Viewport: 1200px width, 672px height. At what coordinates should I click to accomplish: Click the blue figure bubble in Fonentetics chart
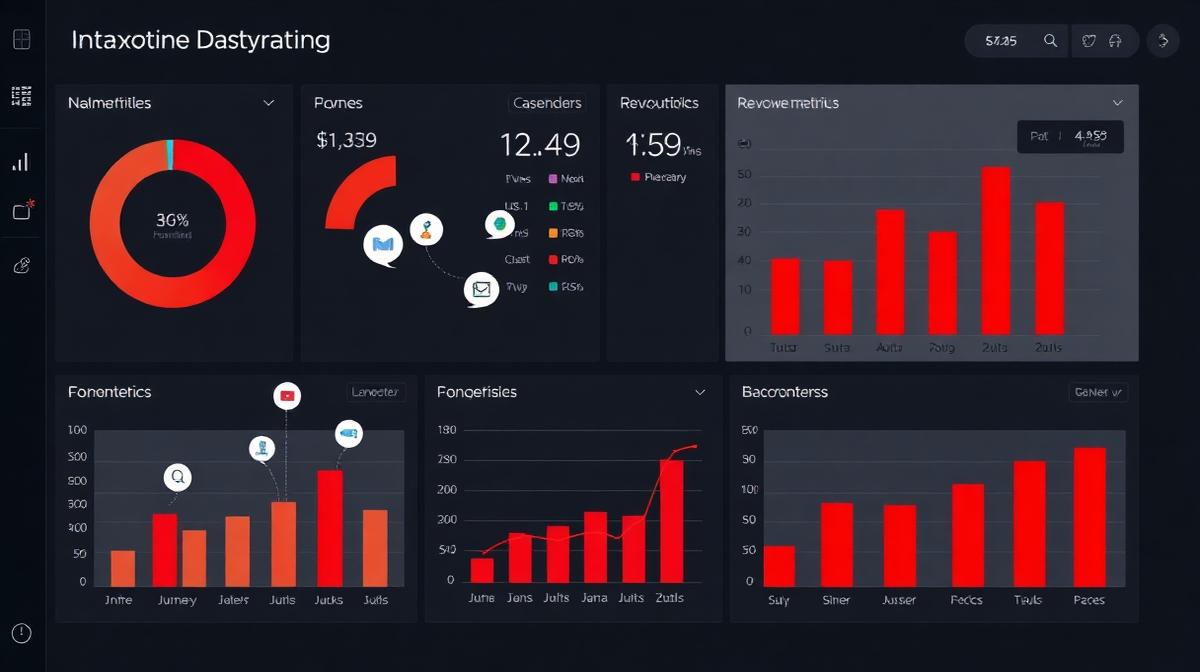tap(262, 449)
